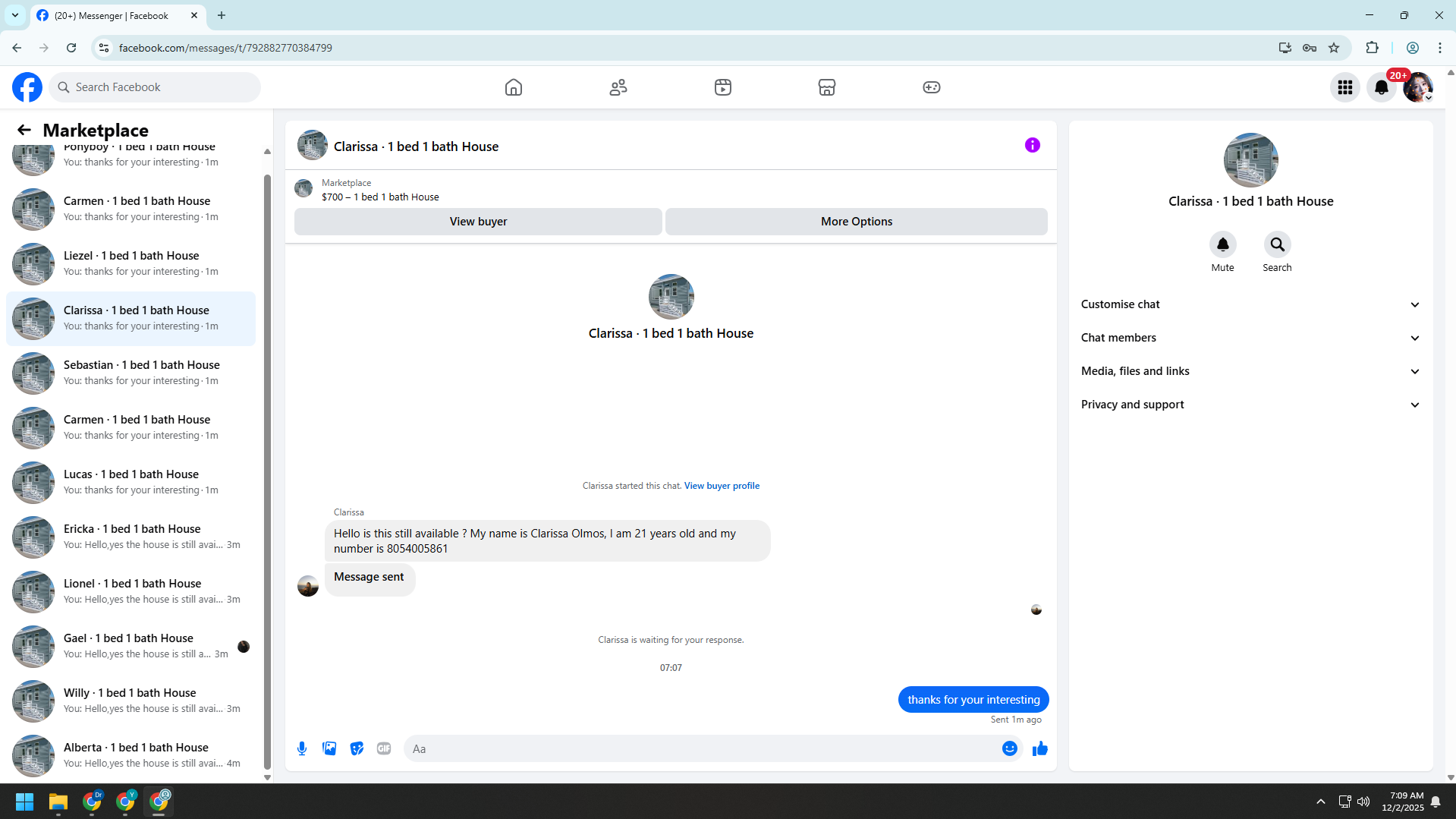Click the sent message 'thanks for your interesting'
Viewport: 1456px width, 819px height.
973,700
